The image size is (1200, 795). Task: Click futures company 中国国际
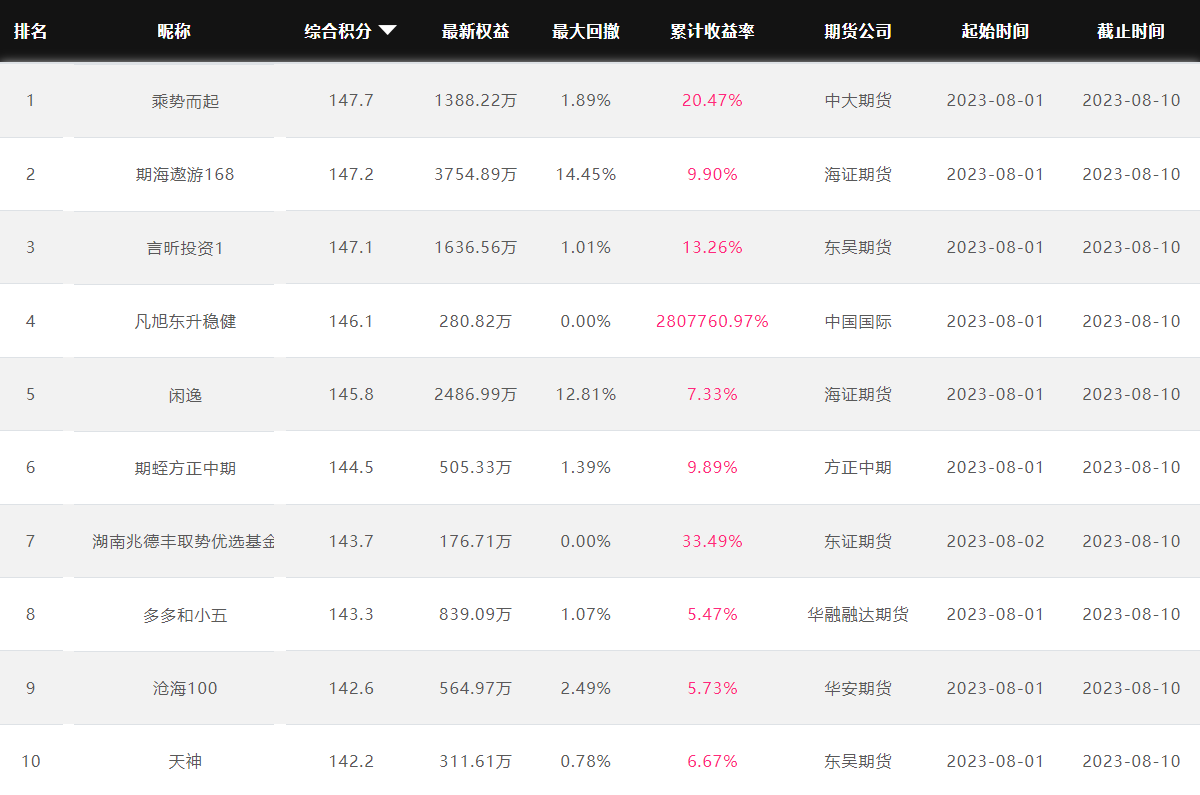[x=858, y=321]
